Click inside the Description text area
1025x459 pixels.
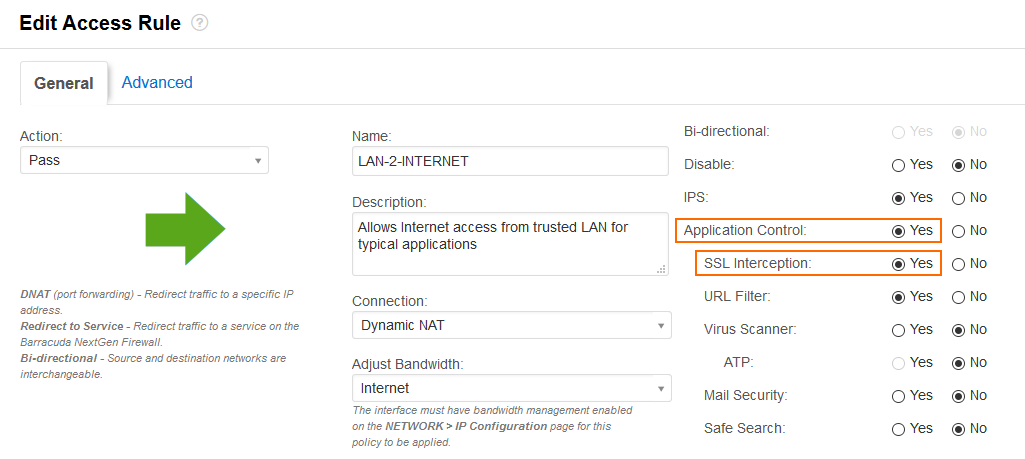[x=511, y=244]
